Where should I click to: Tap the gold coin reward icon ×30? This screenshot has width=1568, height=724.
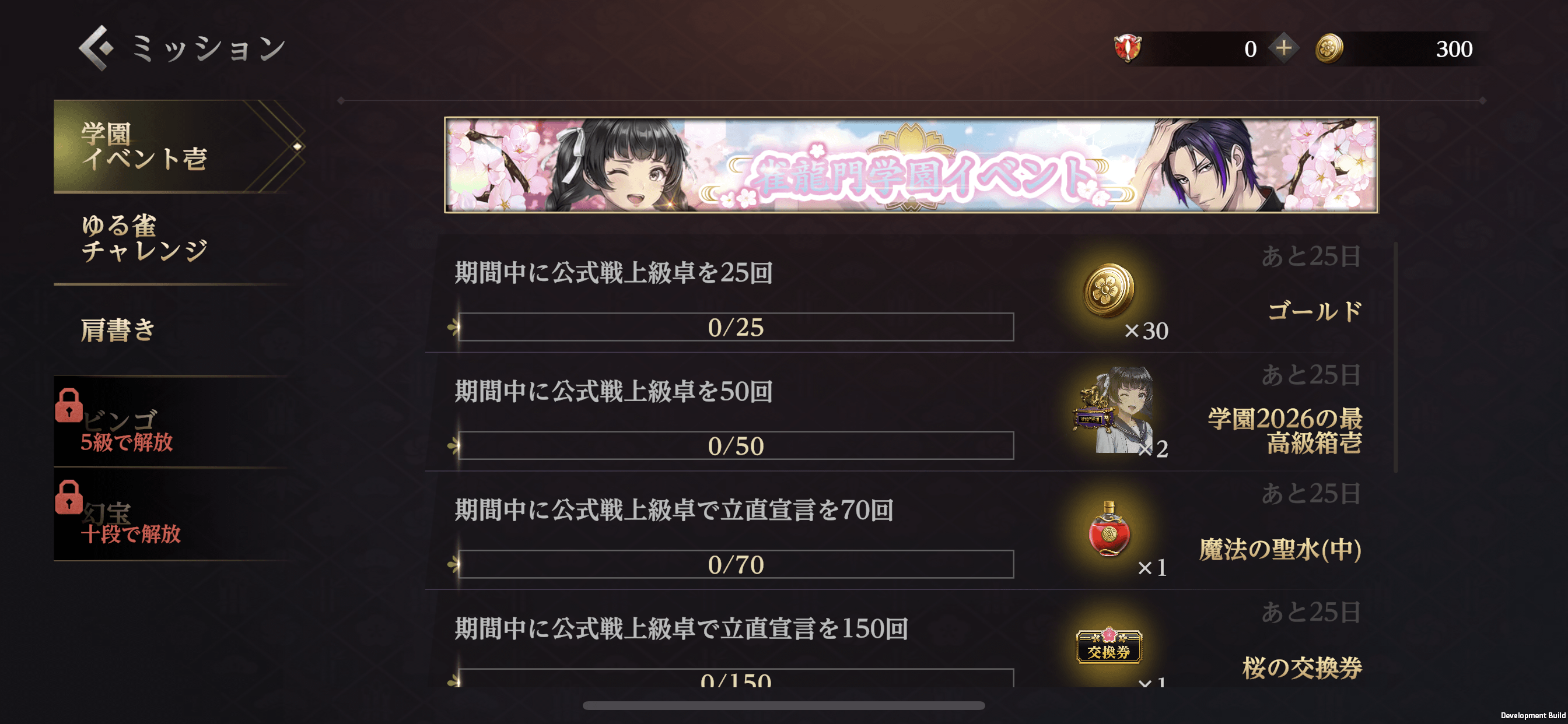click(x=1109, y=291)
